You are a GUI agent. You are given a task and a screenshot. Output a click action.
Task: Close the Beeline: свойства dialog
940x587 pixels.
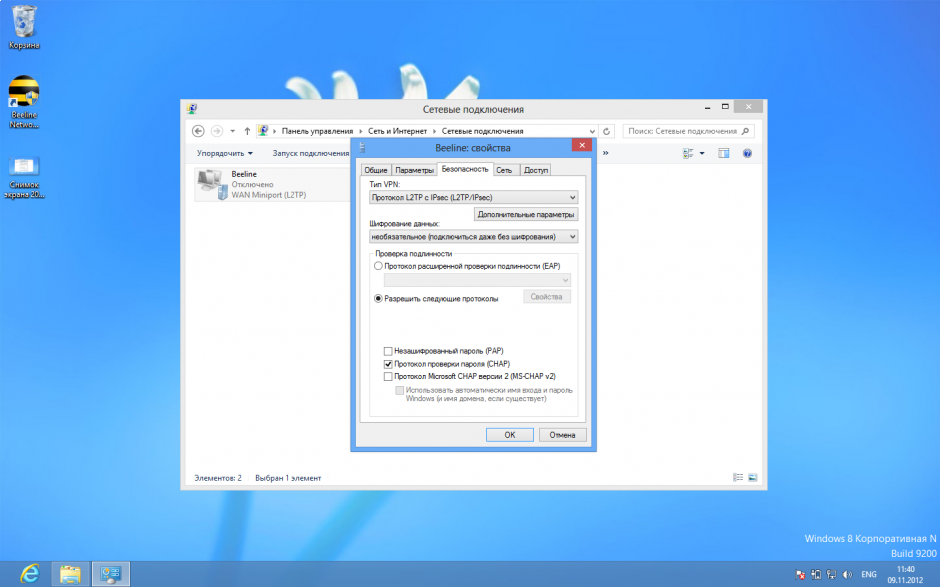point(582,145)
